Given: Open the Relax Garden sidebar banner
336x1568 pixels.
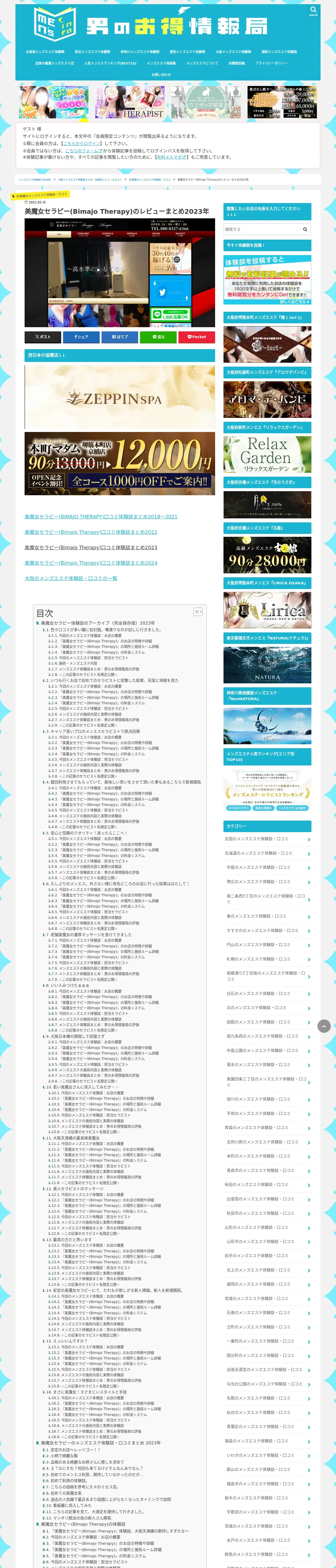Looking at the screenshot, I should click(x=267, y=454).
